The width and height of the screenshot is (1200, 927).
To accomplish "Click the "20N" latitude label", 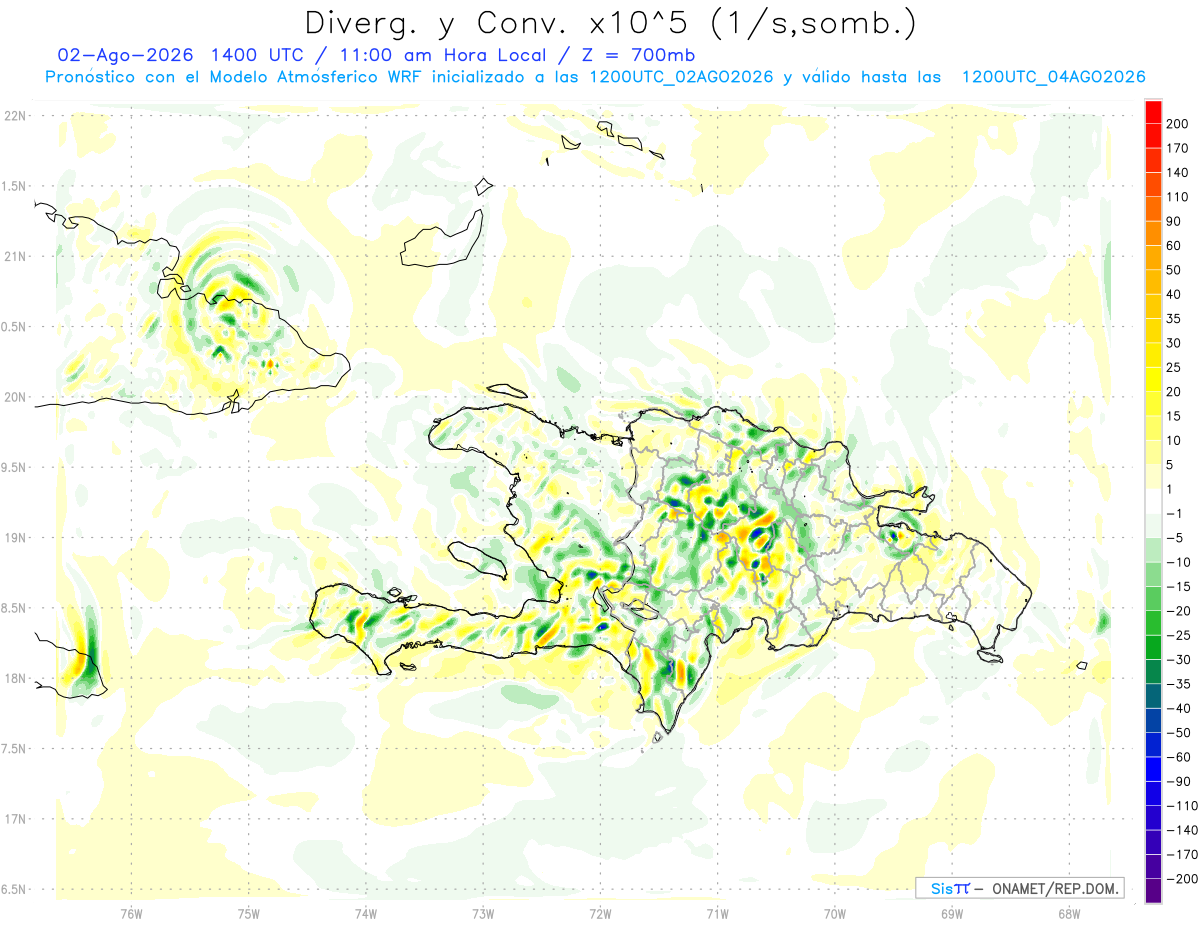I will (x=14, y=397).
